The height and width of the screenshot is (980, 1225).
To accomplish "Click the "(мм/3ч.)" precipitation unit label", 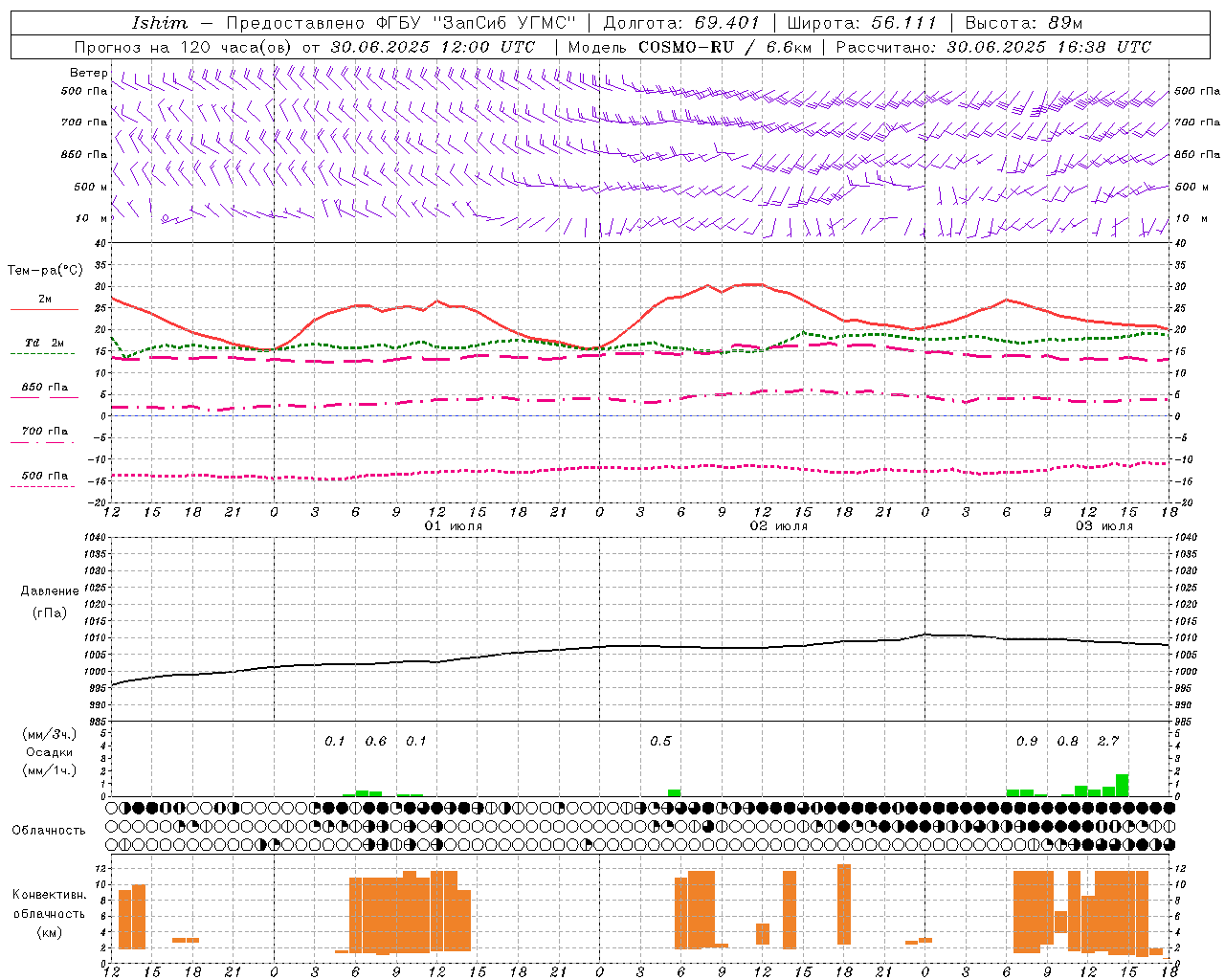I will click(x=50, y=735).
